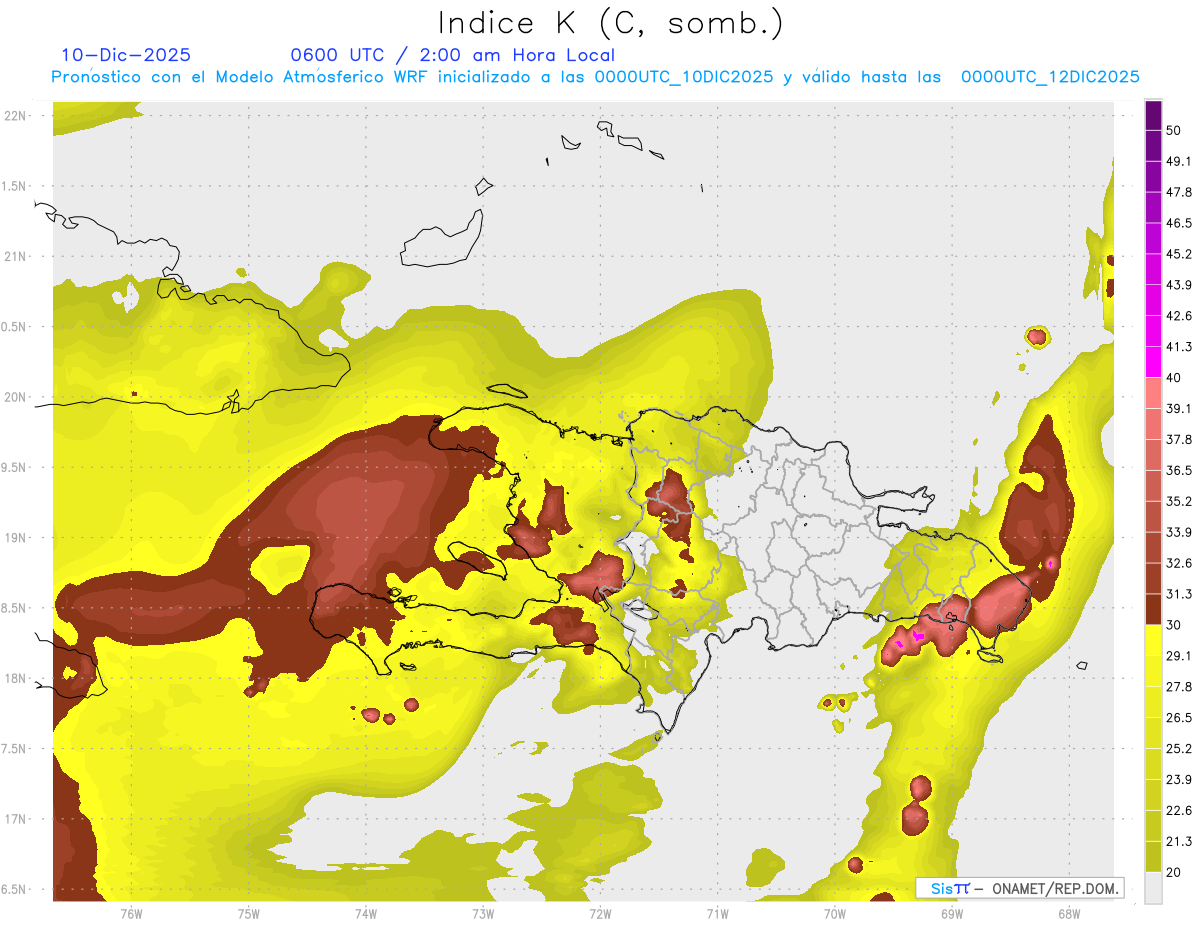Click the colorbar value "50"

[x=1175, y=131]
